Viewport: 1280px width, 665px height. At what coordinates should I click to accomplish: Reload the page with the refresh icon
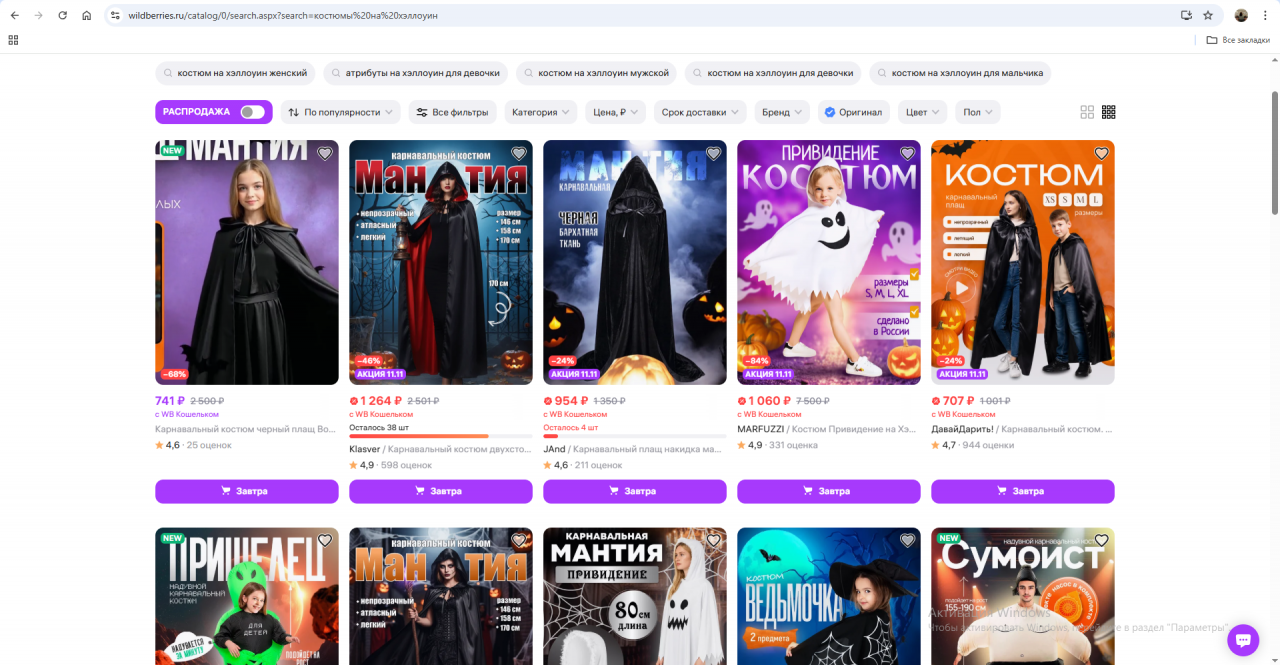[62, 16]
